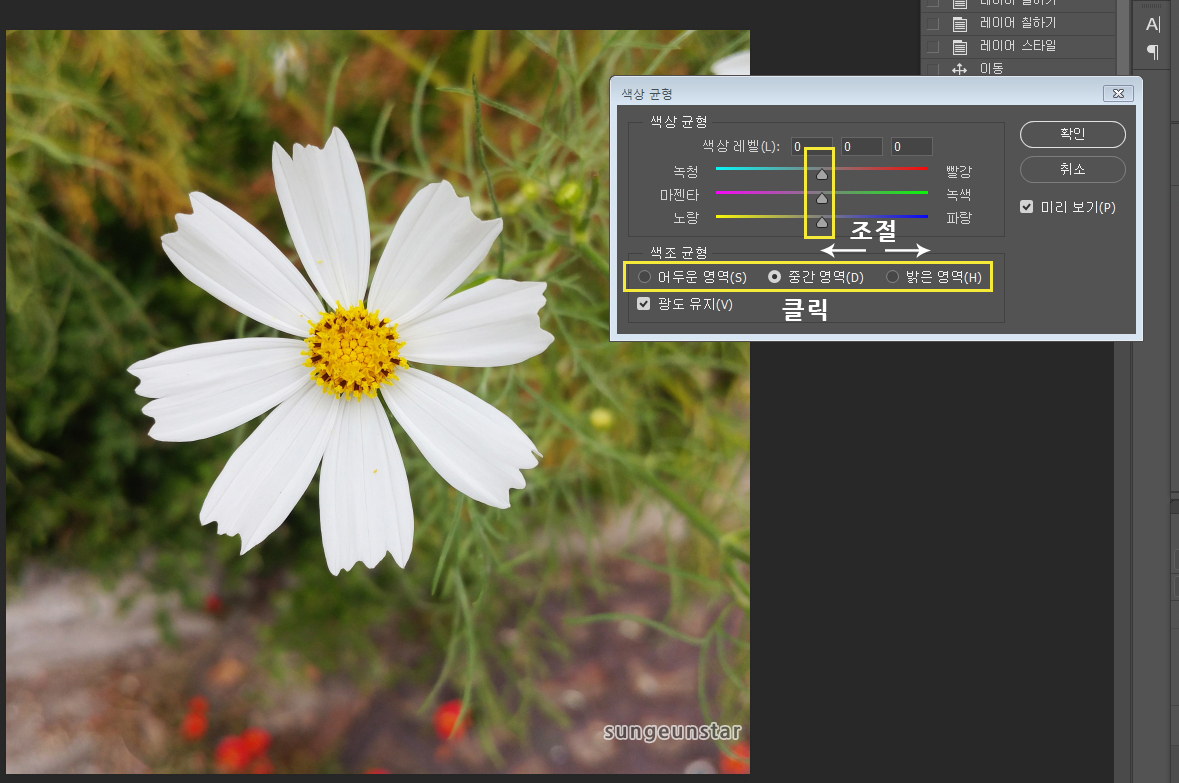This screenshot has height=783, width=1179.
Task: Select 레이어 칠하기 history state above 레이어 스타일
Action: [1018, 23]
